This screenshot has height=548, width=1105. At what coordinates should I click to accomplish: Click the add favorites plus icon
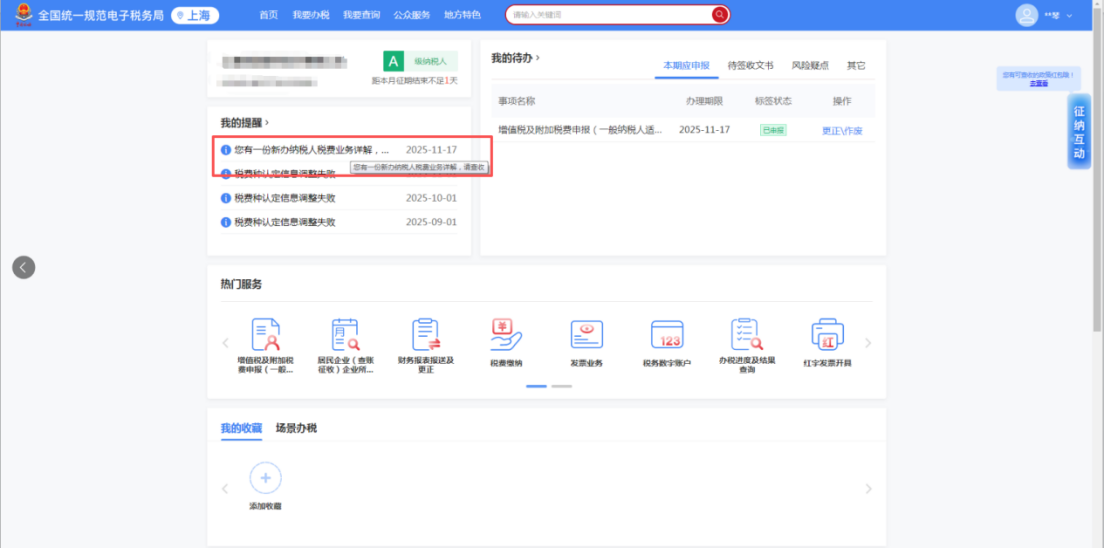pos(265,478)
